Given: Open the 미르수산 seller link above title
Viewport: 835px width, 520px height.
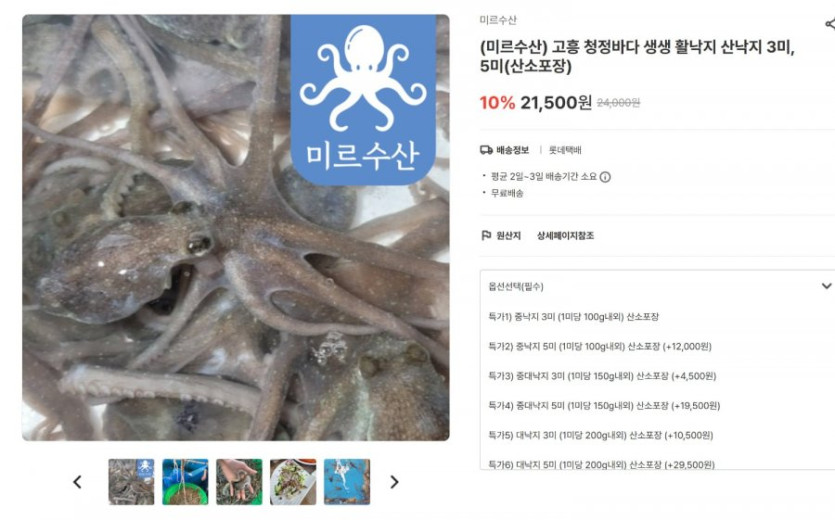Looking at the screenshot, I should click(x=498, y=20).
